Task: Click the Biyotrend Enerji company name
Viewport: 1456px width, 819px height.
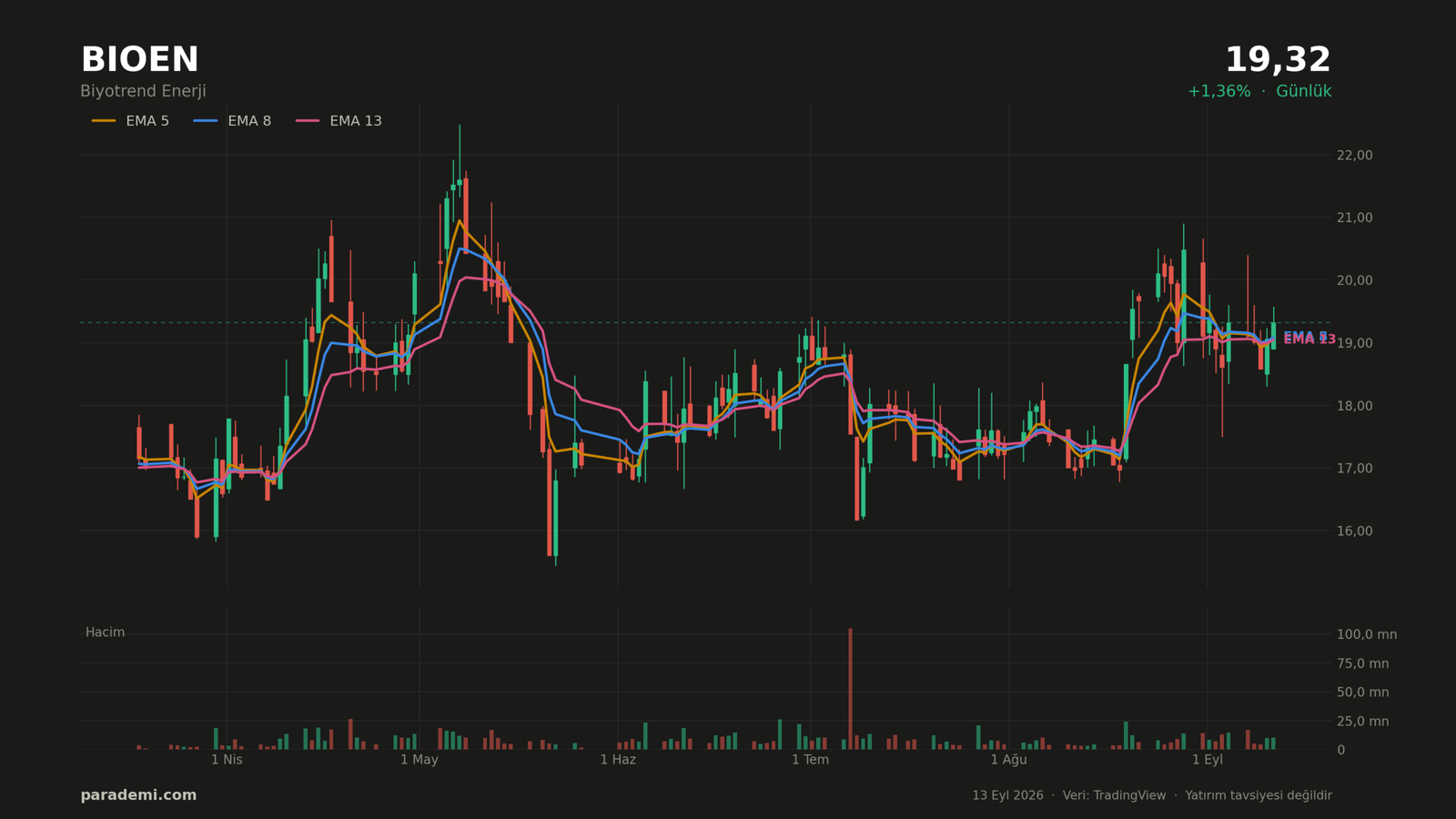Action: [x=143, y=92]
